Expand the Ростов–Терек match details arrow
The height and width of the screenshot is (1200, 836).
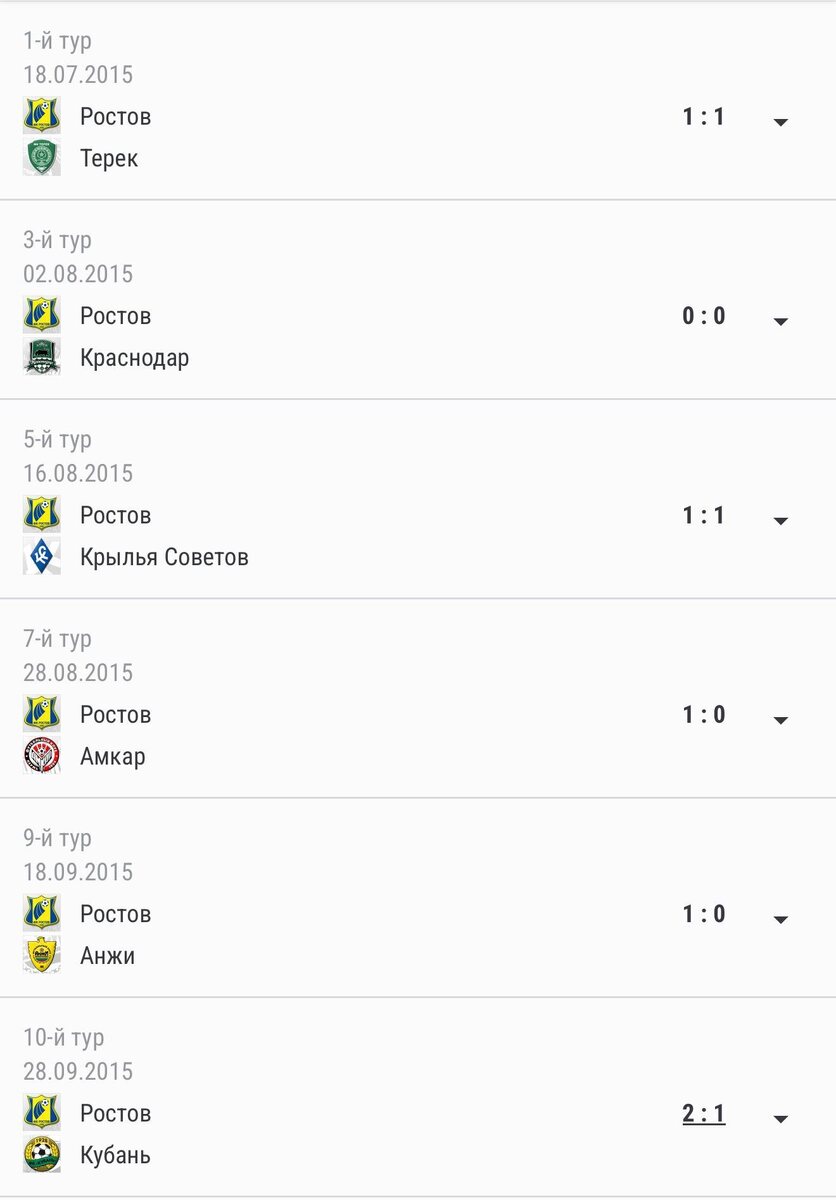[x=781, y=122]
